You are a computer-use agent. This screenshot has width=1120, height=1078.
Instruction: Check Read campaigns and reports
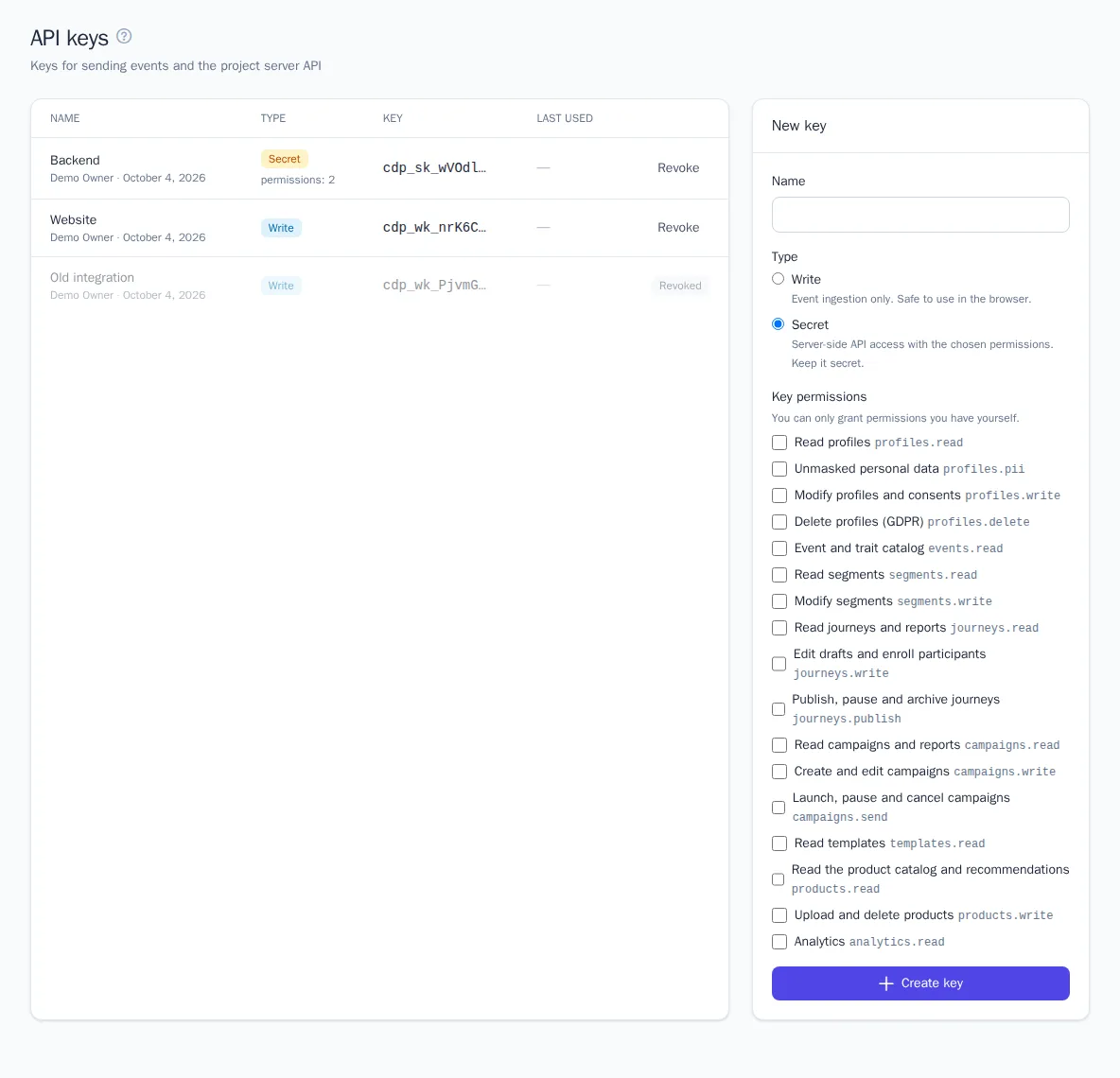[x=779, y=745]
